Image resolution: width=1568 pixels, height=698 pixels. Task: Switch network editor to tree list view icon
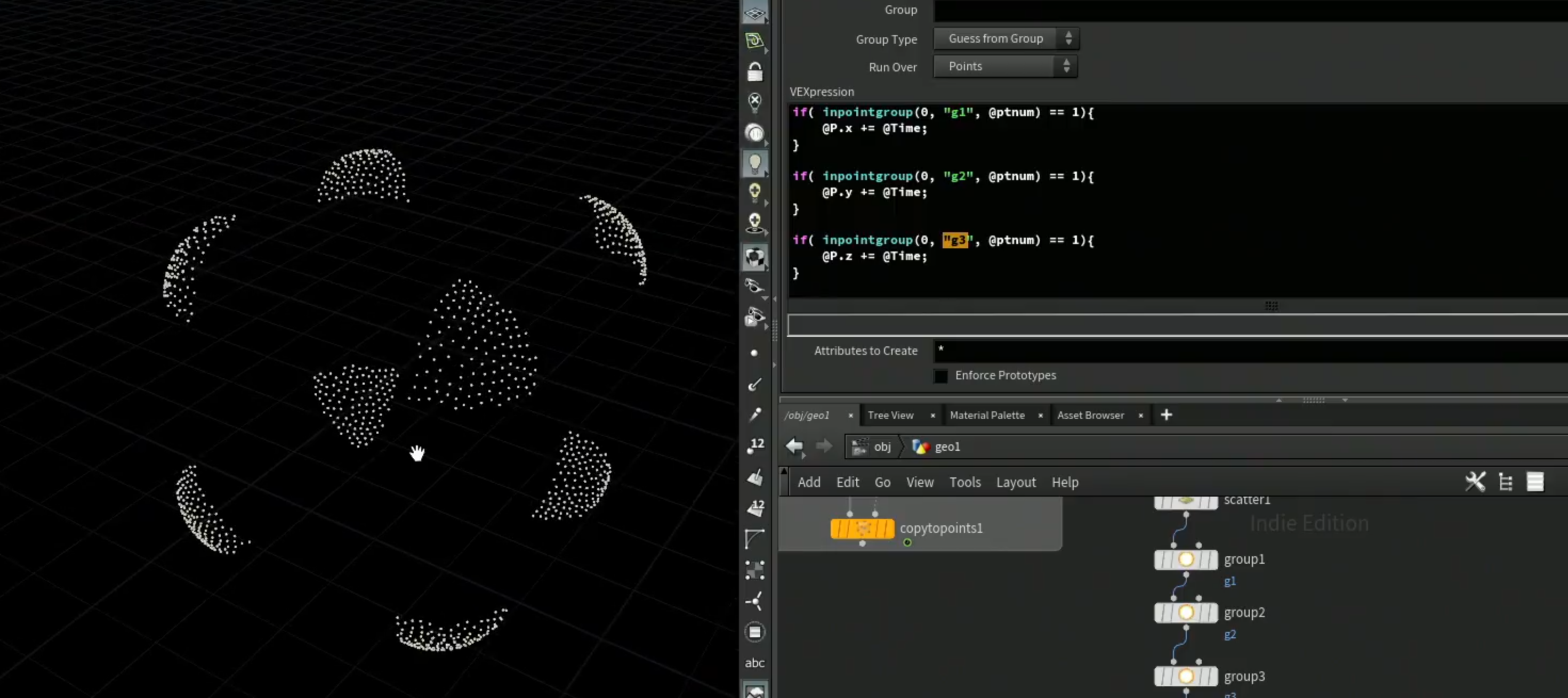click(1505, 481)
